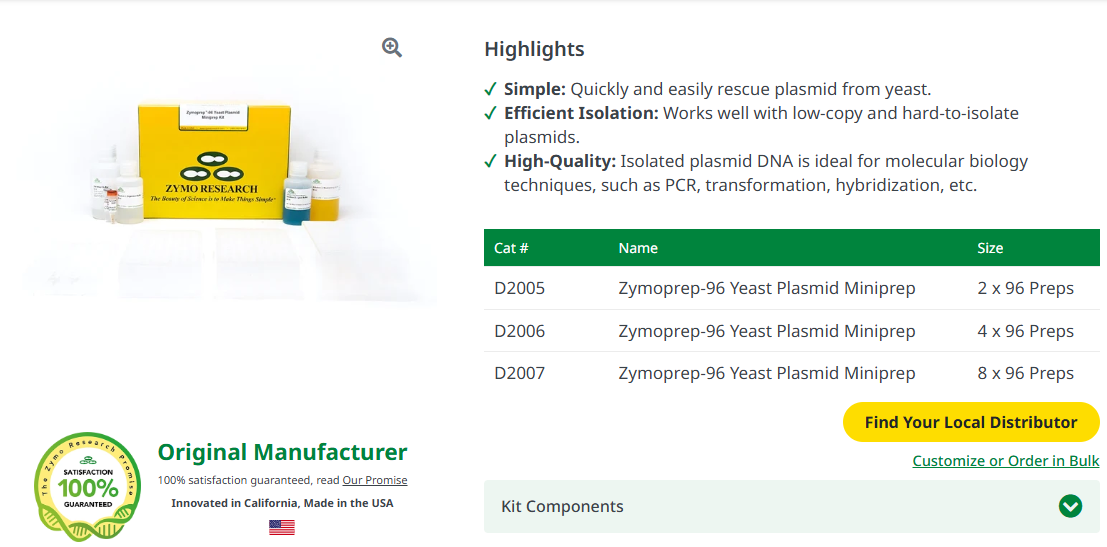Select the D2007 catalog number
This screenshot has height=547, width=1107.
pyautogui.click(x=520, y=373)
